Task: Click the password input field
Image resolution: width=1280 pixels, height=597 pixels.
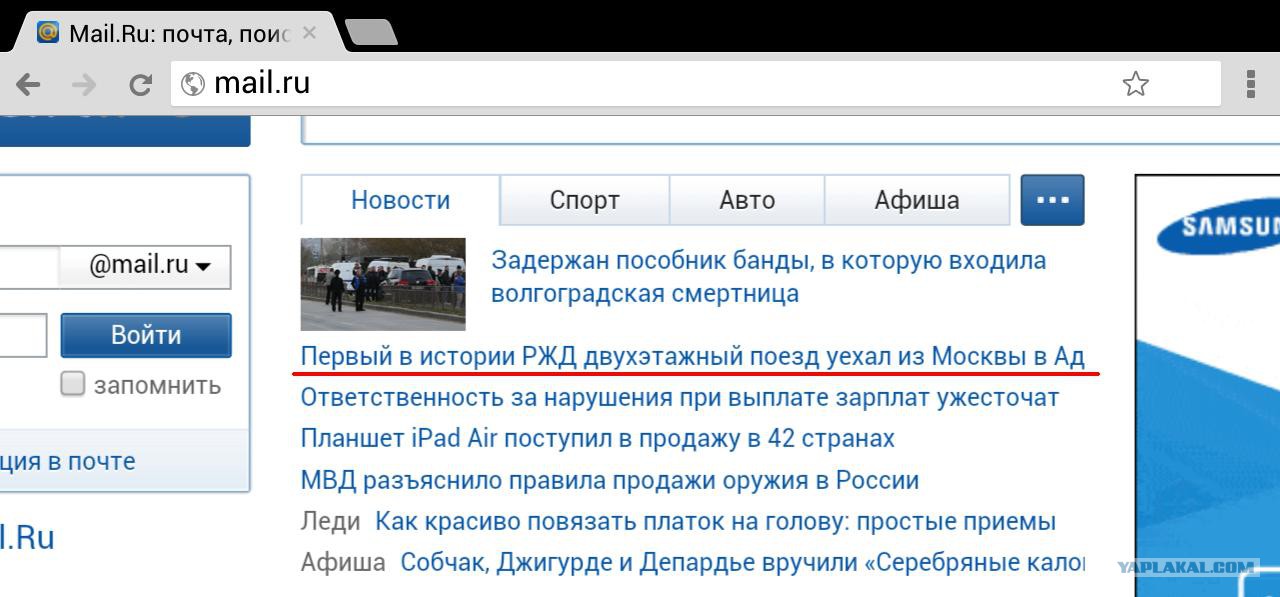Action: point(23,335)
